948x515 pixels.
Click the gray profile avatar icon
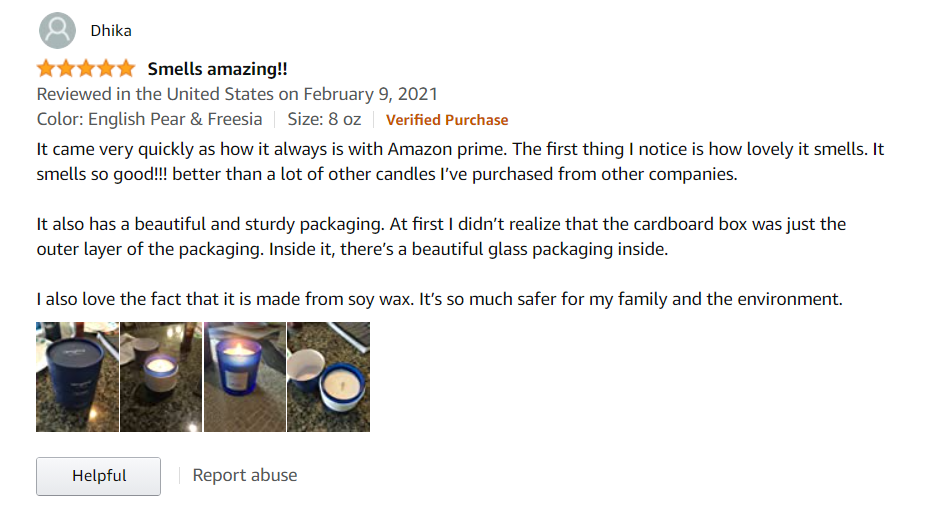pos(57,30)
